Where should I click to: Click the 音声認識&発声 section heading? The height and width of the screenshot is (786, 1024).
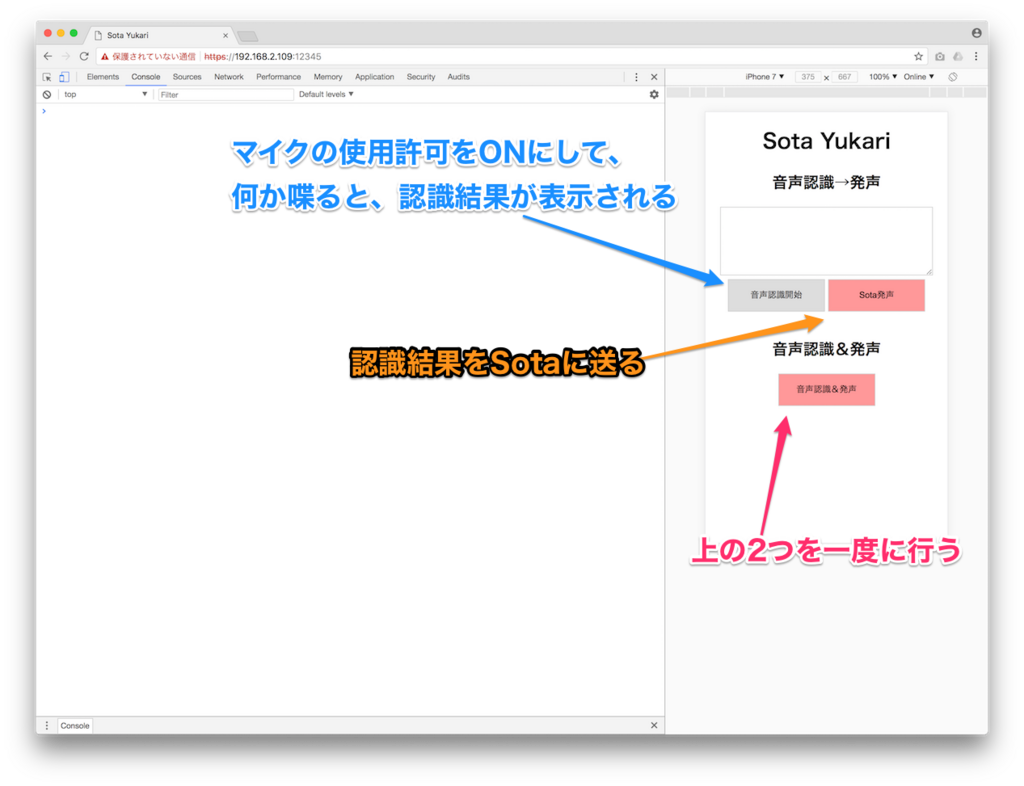click(826, 349)
